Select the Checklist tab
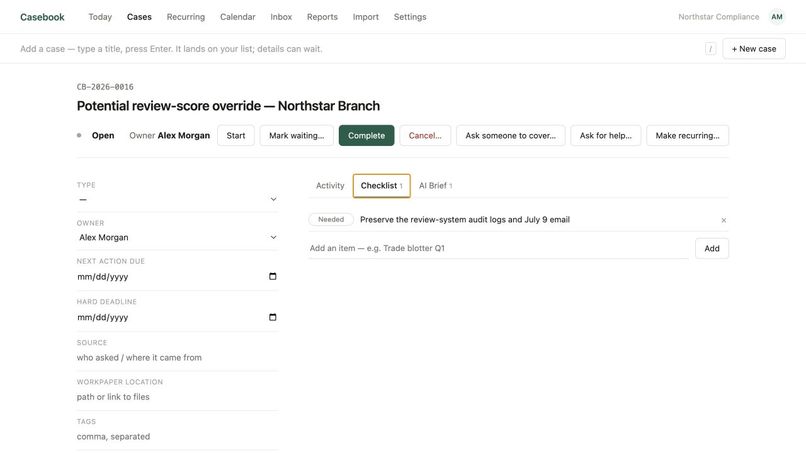Image resolution: width=806 pixels, height=453 pixels. point(381,186)
